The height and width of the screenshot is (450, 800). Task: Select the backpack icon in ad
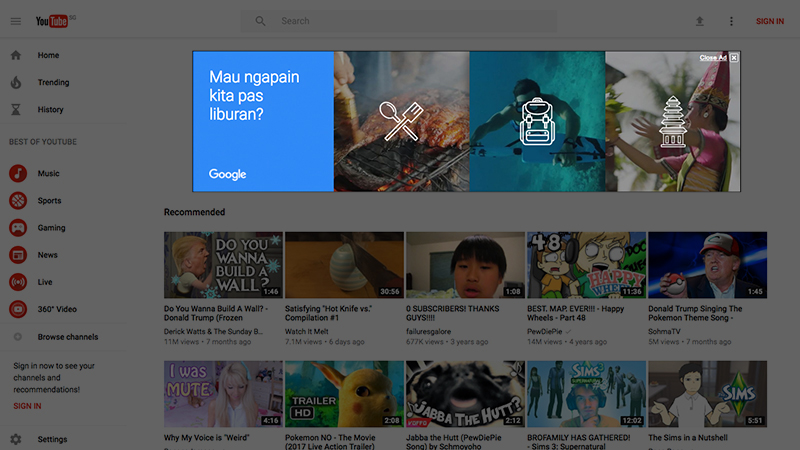point(537,121)
